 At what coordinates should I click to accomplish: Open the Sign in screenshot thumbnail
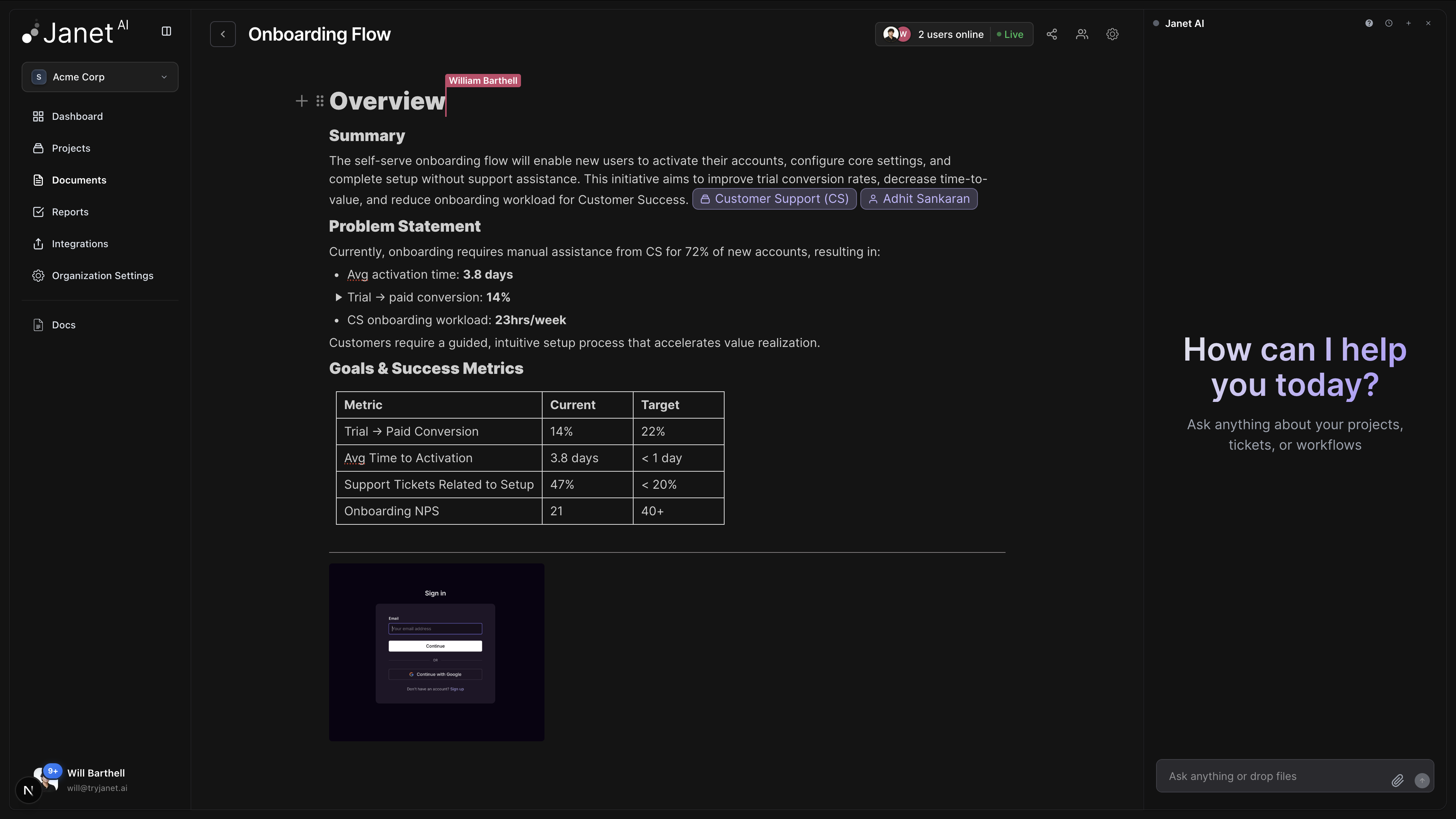click(436, 652)
